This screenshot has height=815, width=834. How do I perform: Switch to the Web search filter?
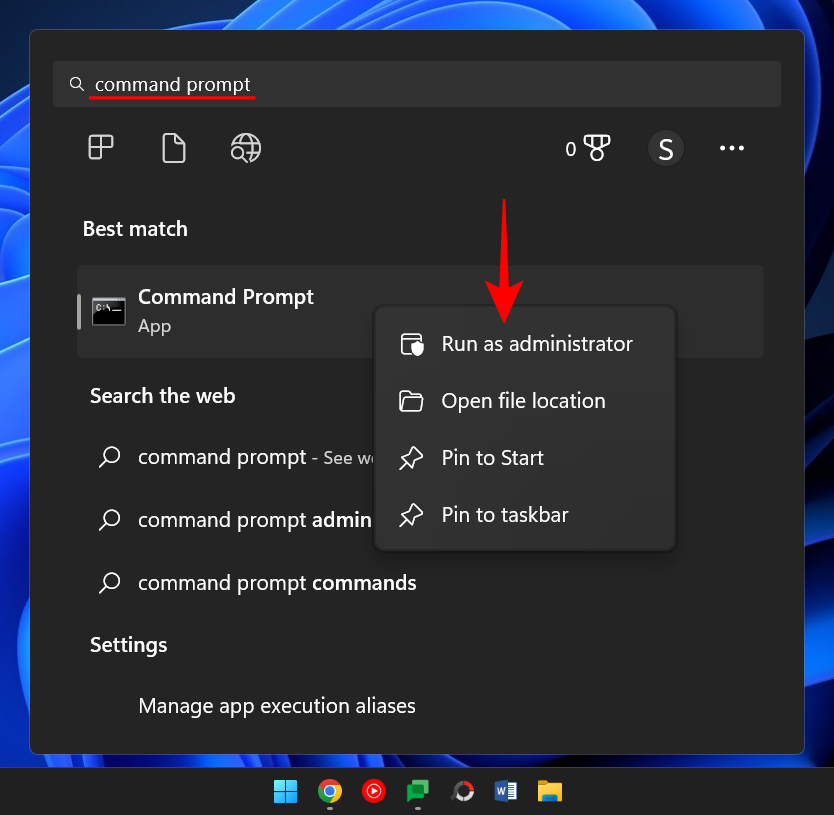click(x=245, y=148)
